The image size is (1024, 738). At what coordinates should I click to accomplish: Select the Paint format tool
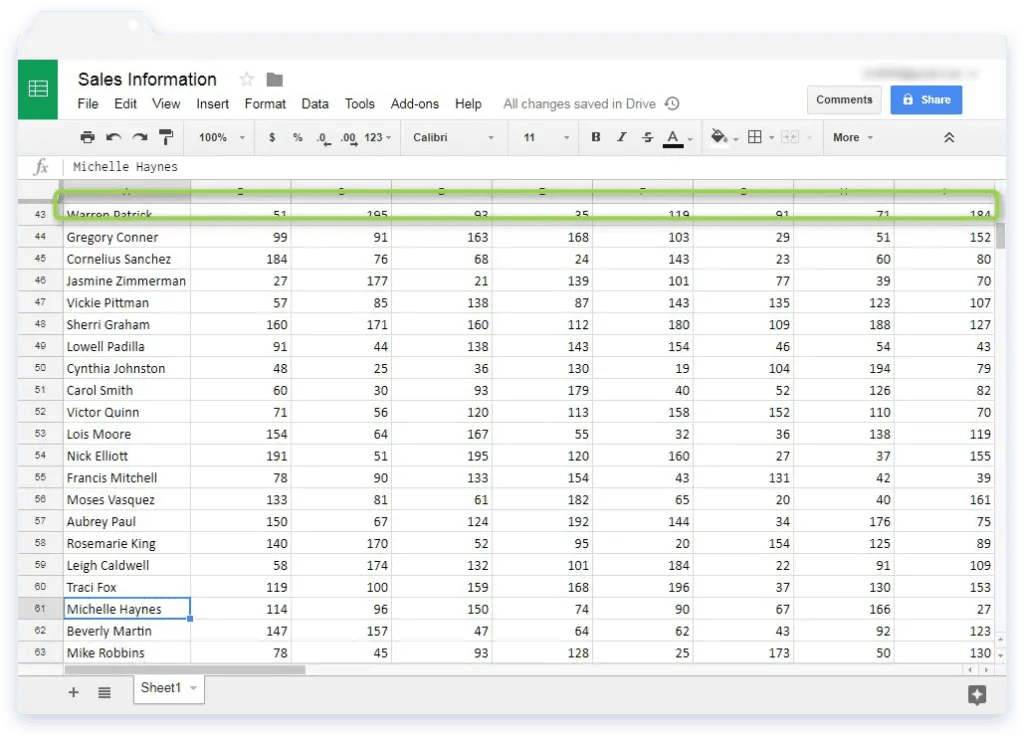click(x=167, y=137)
